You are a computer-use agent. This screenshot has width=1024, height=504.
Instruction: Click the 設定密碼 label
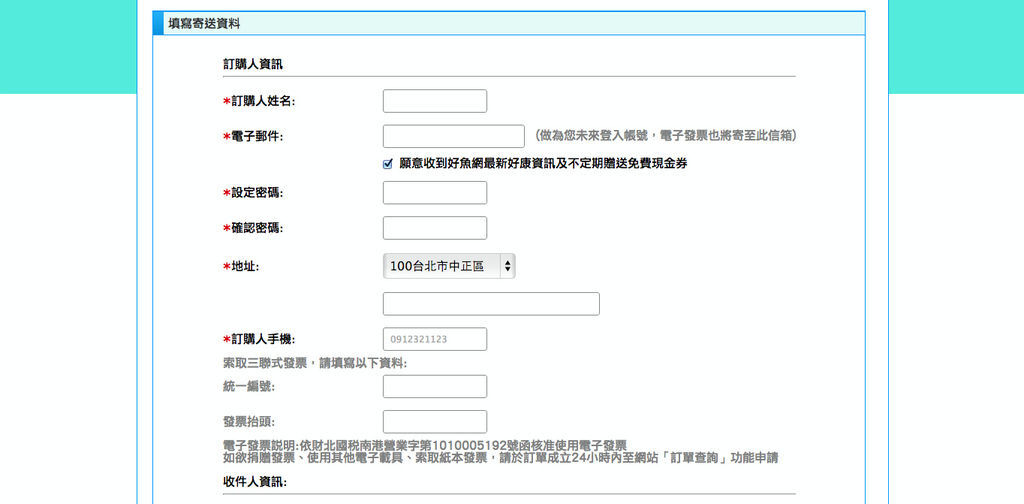(254, 193)
